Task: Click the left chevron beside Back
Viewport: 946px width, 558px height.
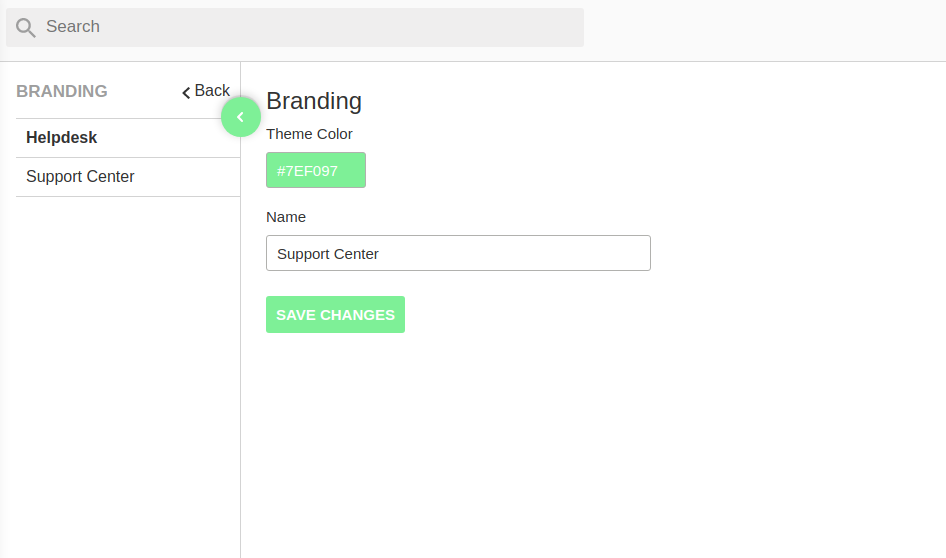Action: click(186, 92)
